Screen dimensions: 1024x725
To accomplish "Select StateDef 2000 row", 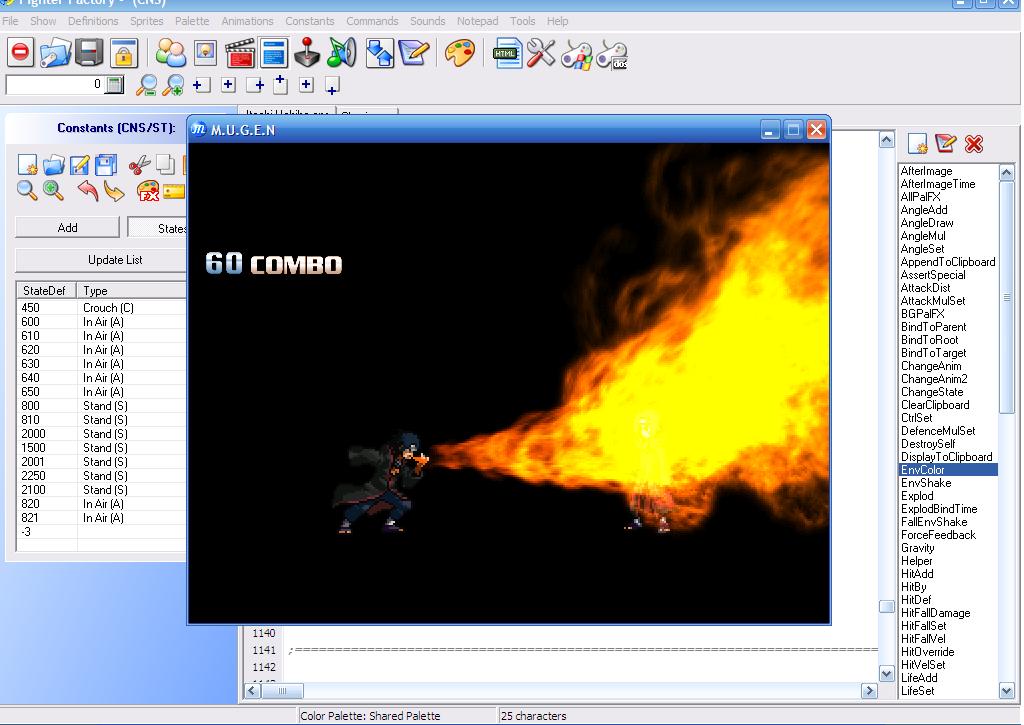I will [102, 434].
